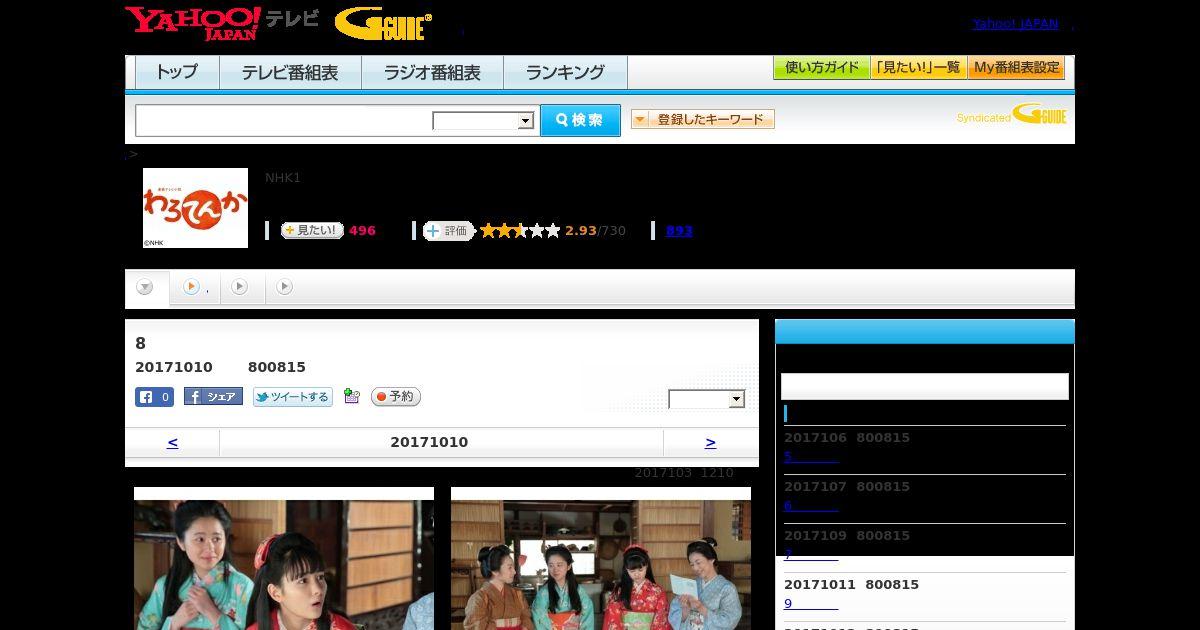Click the add-to-calendar icon
The width and height of the screenshot is (1200, 630).
coord(351,396)
